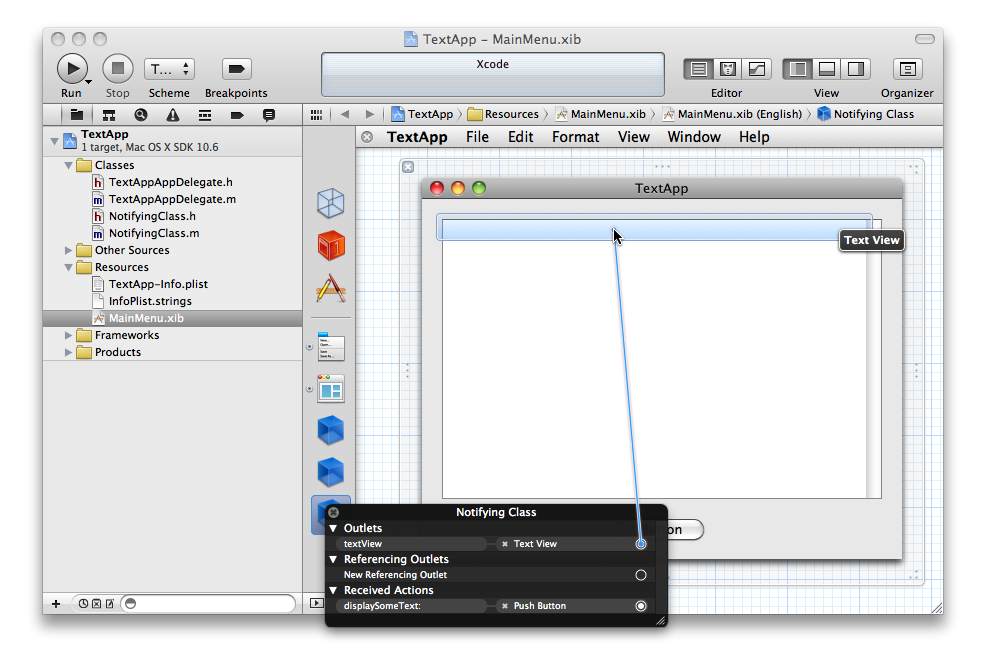
Task: Click the add (+) button in navigator
Action: point(56,604)
